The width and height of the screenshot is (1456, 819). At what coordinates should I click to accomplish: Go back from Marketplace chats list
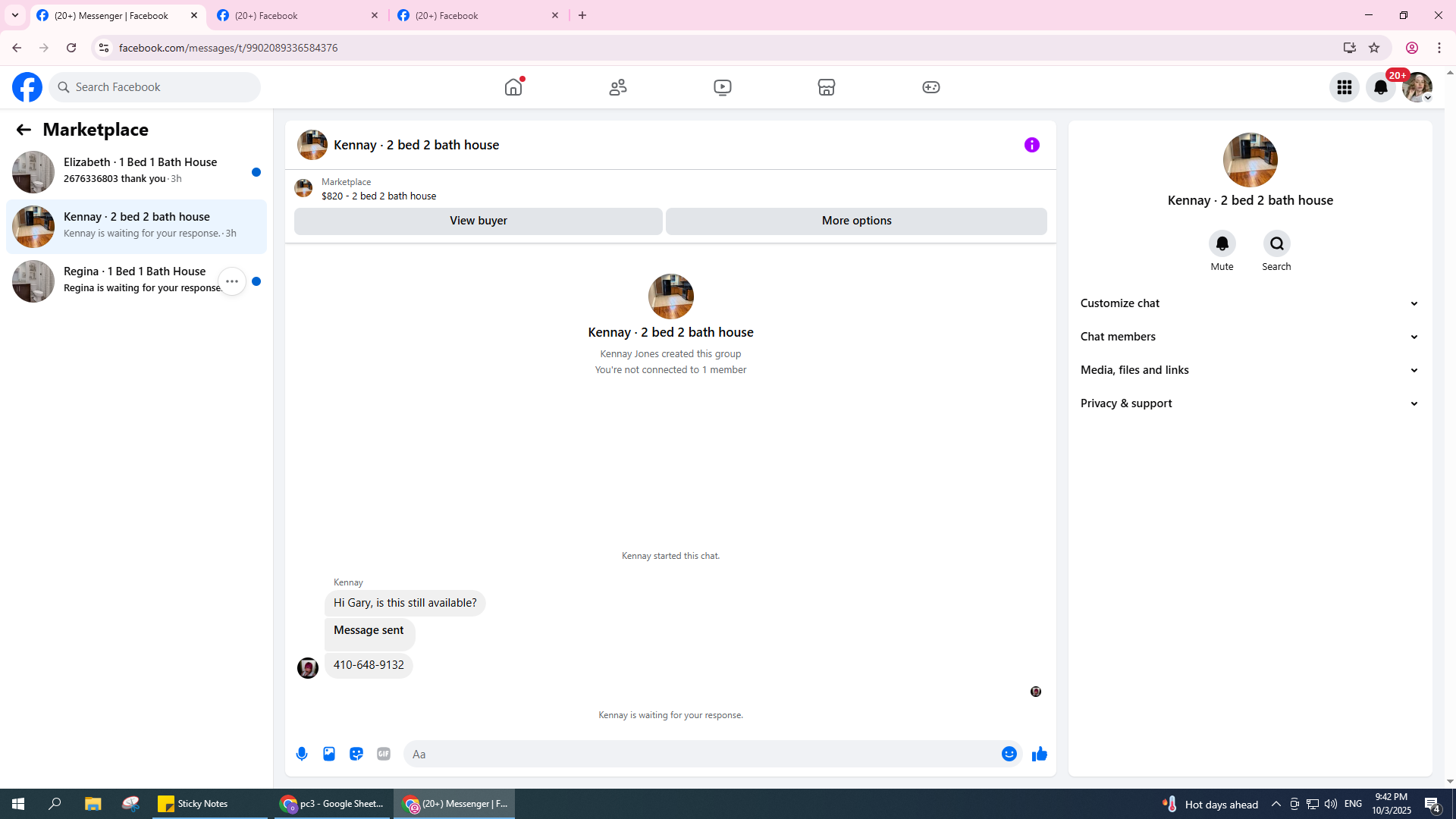(24, 130)
